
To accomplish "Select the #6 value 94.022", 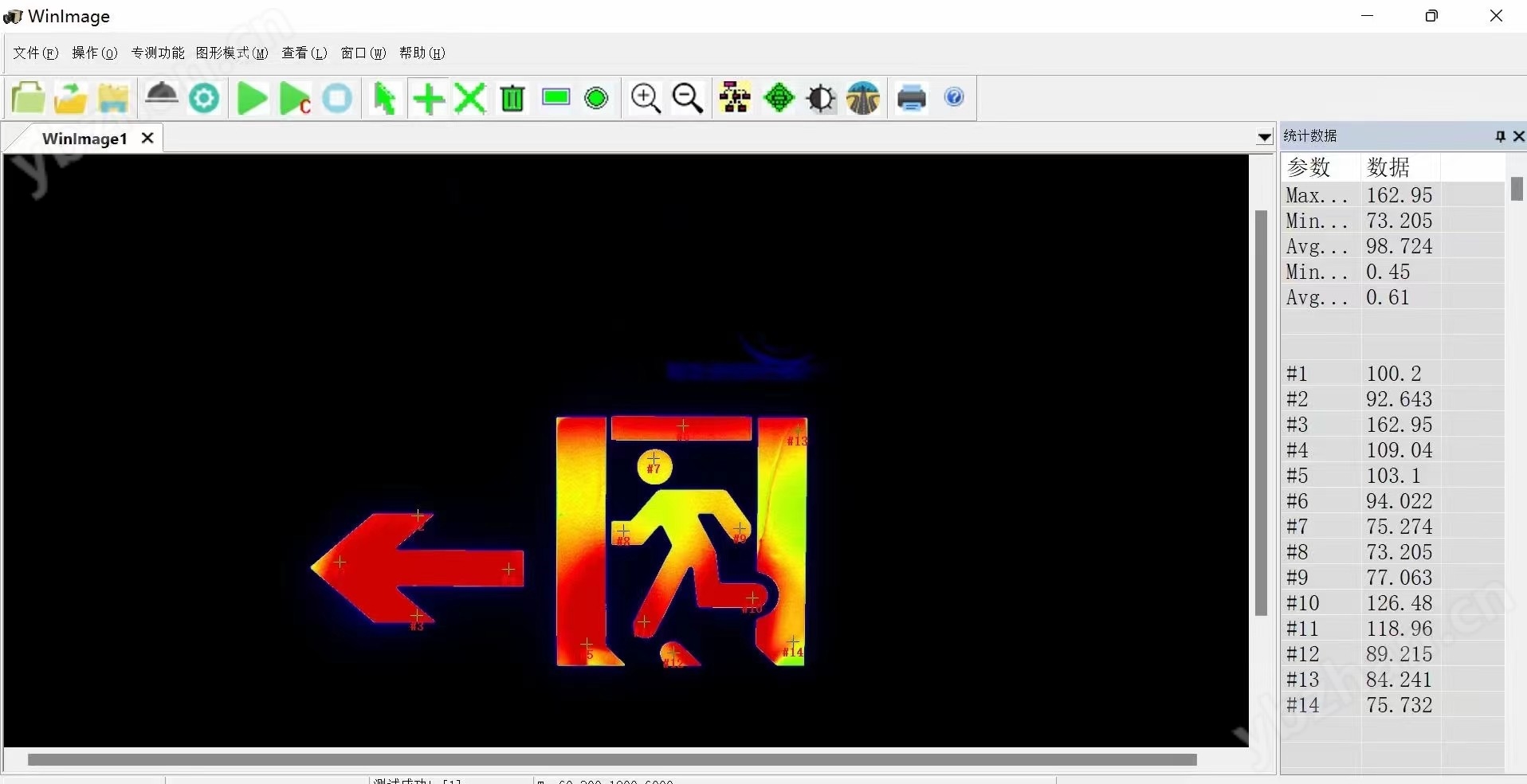I will (x=1399, y=501).
